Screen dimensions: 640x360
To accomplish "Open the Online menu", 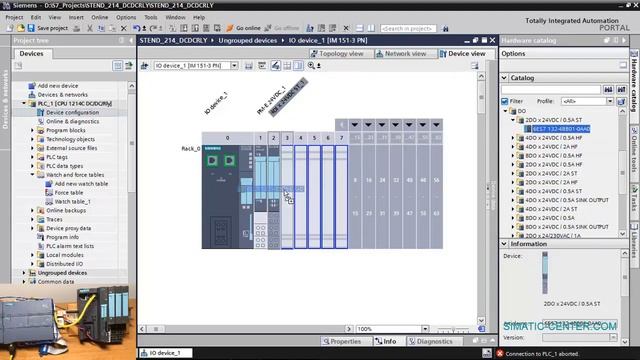I will point(100,17).
